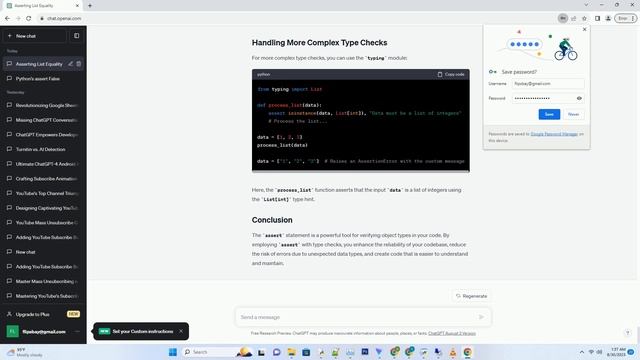Screen dimensions: 640x360
Task: Open the Chrome profile icon
Action: (608, 18)
